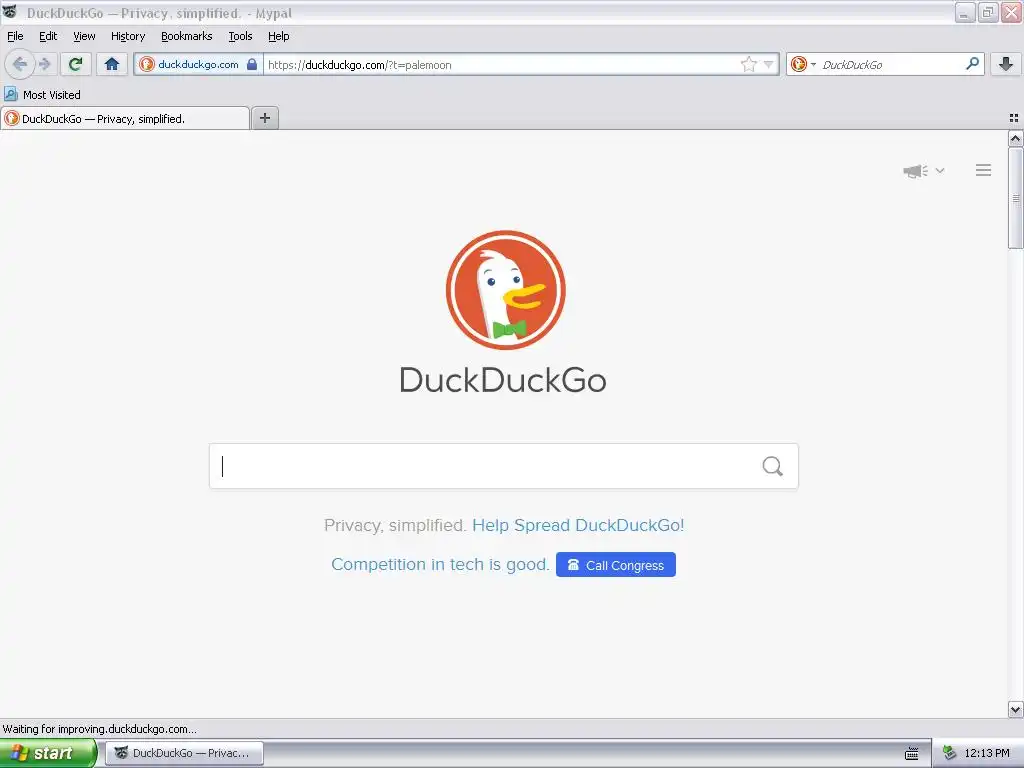Click the Most Visited bookmark label
The height and width of the screenshot is (768, 1024).
[x=52, y=95]
